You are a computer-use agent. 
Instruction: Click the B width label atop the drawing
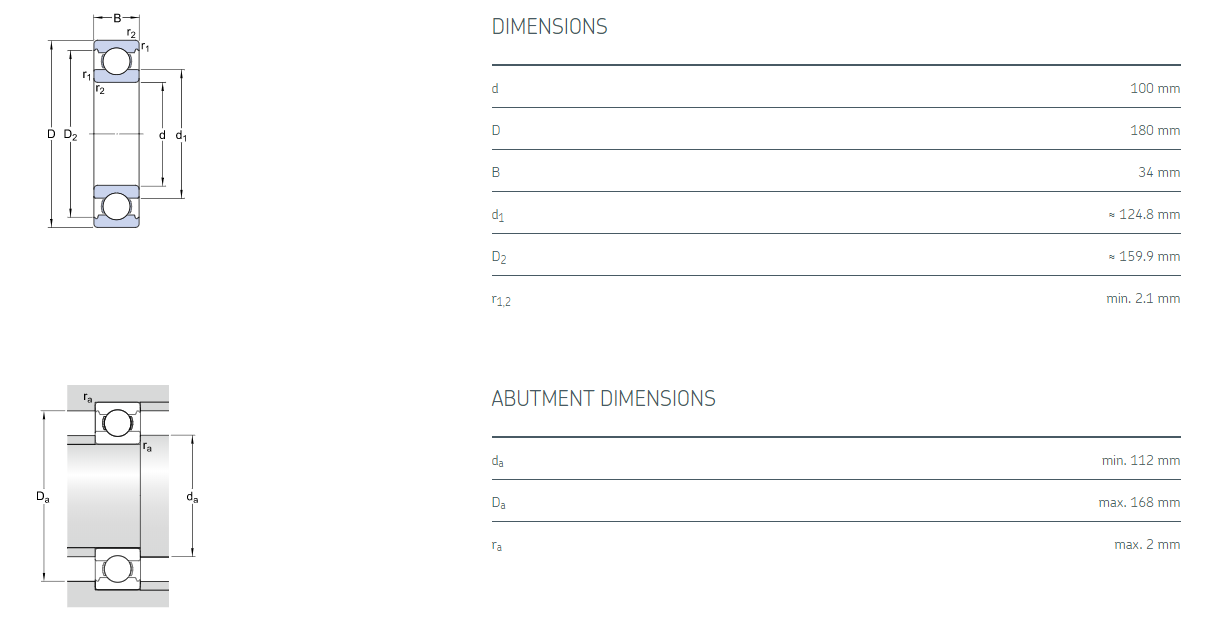coord(117,18)
